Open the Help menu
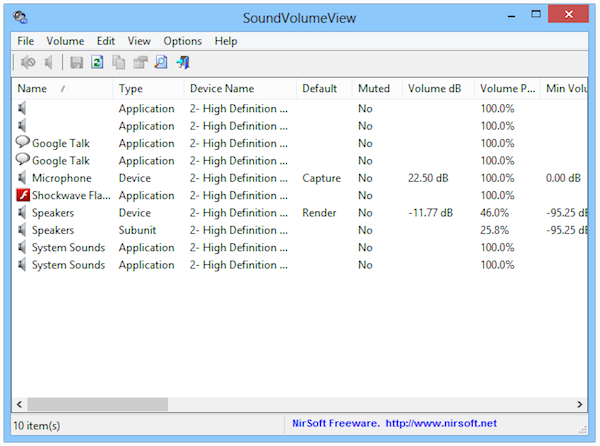 (226, 41)
